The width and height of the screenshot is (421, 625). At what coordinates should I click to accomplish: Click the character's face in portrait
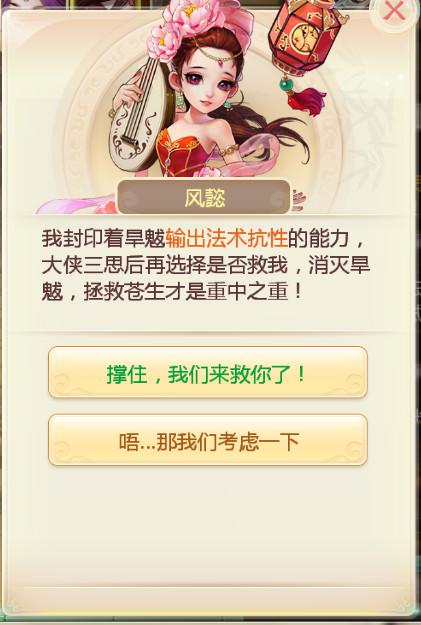207,86
